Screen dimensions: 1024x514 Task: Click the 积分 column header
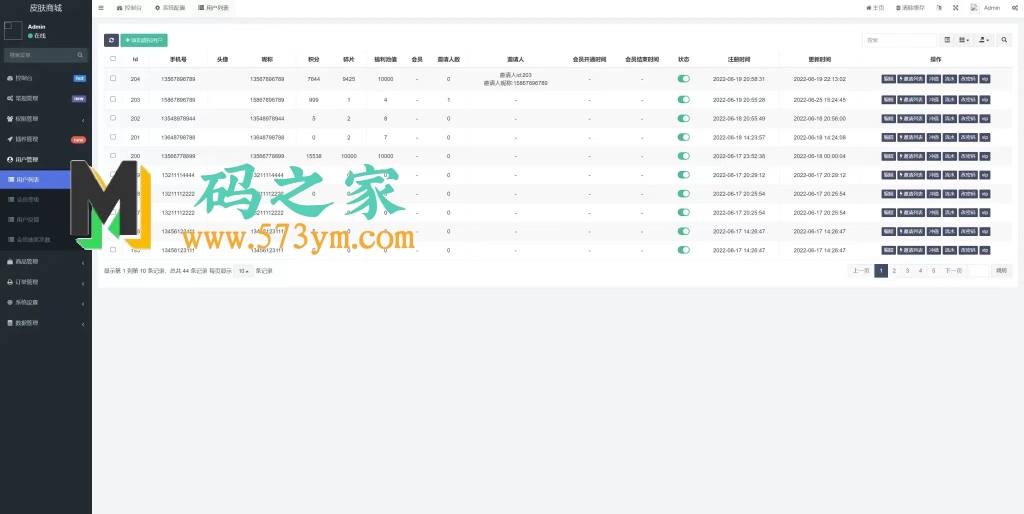coord(313,59)
